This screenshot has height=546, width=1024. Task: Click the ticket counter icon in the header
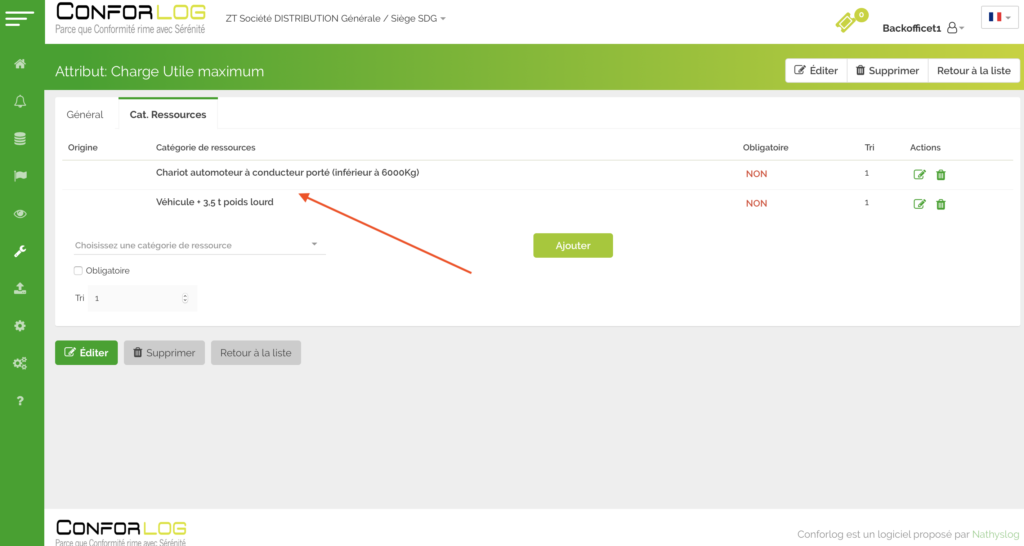[x=848, y=21]
